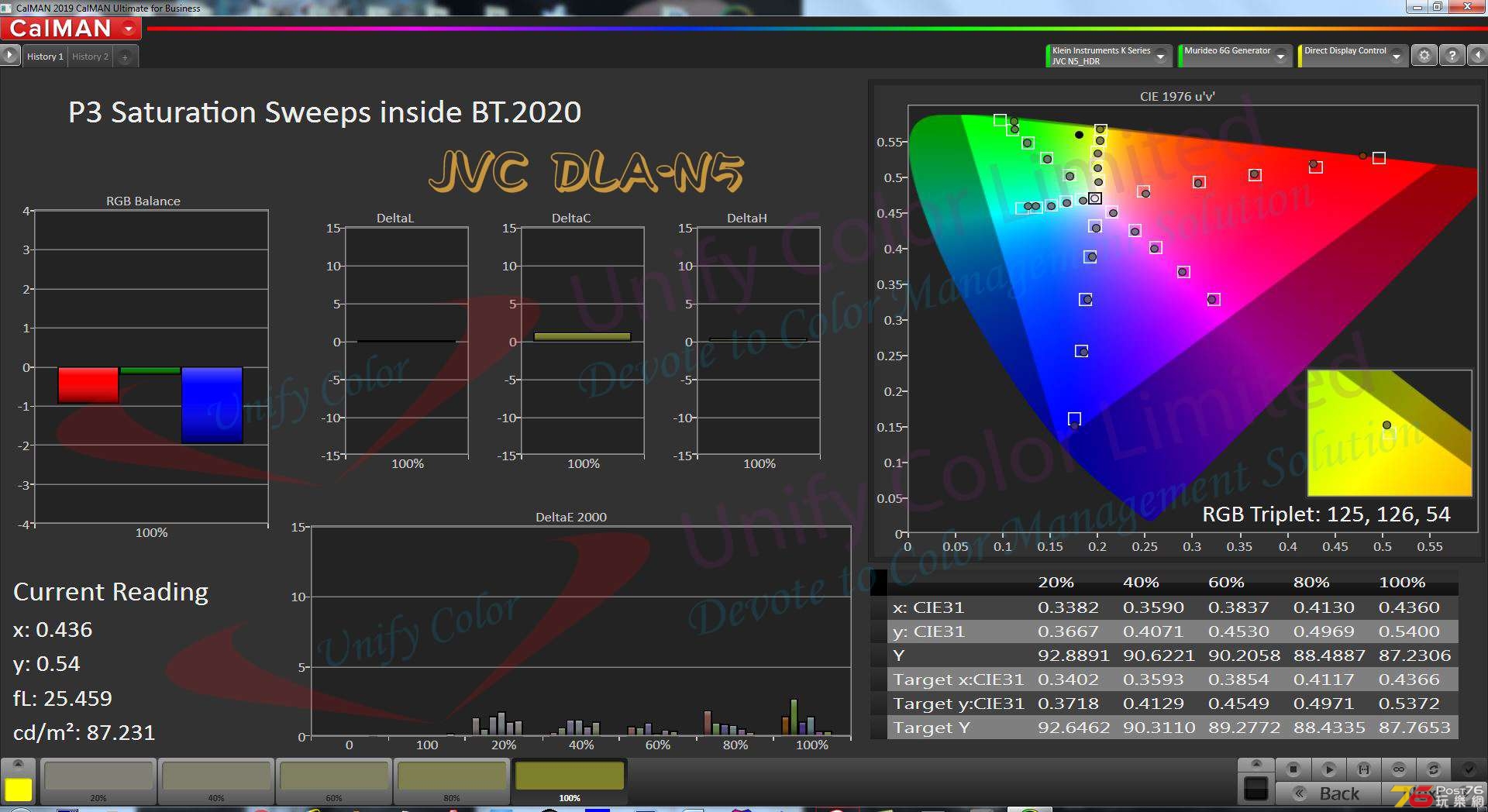Select the 20% saturation patch

coord(98,783)
